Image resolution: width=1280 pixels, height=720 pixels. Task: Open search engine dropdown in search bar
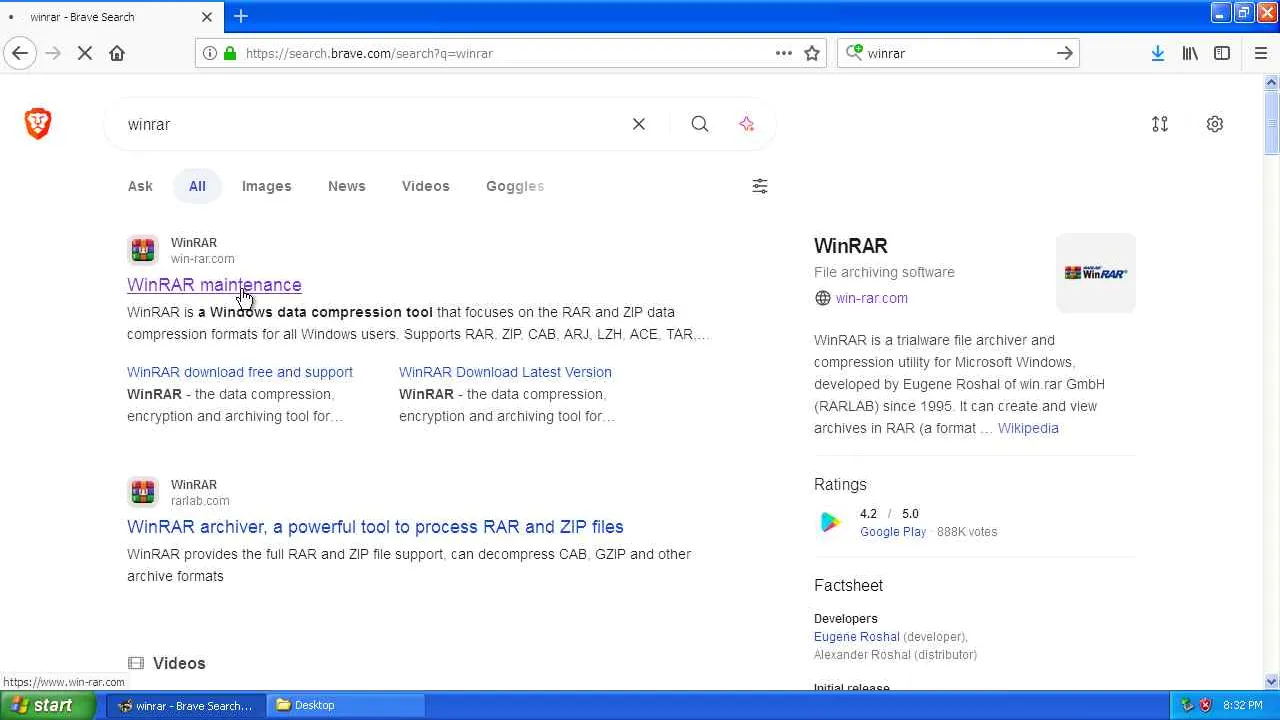[x=854, y=53]
